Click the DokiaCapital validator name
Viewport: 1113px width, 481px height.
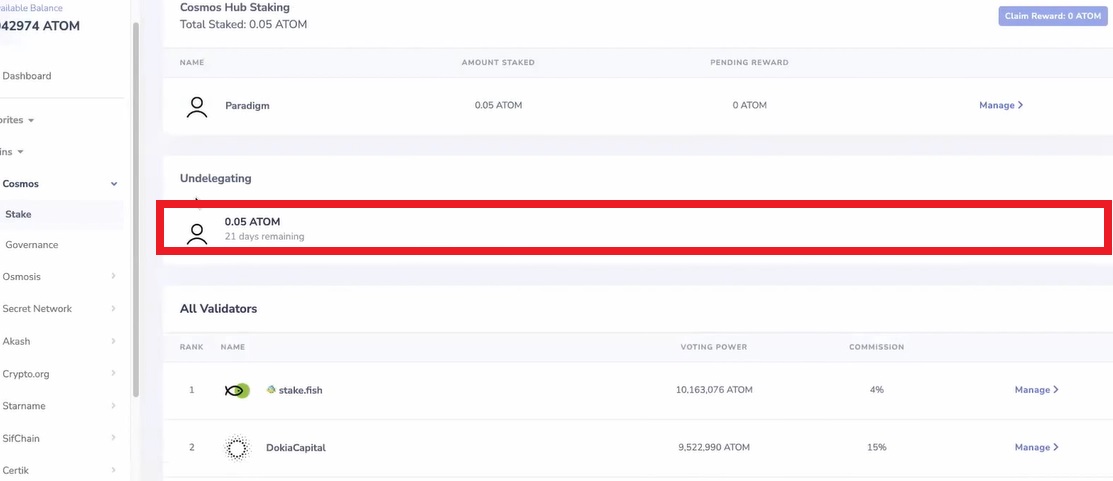click(295, 448)
